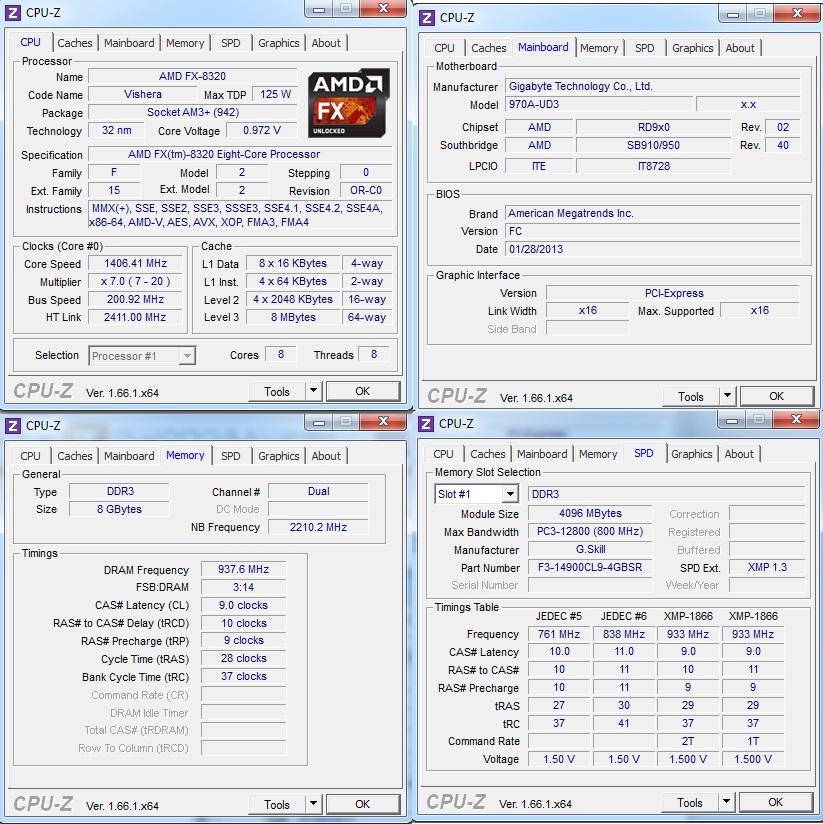Select CPU tab in the Mainboard window

click(444, 48)
